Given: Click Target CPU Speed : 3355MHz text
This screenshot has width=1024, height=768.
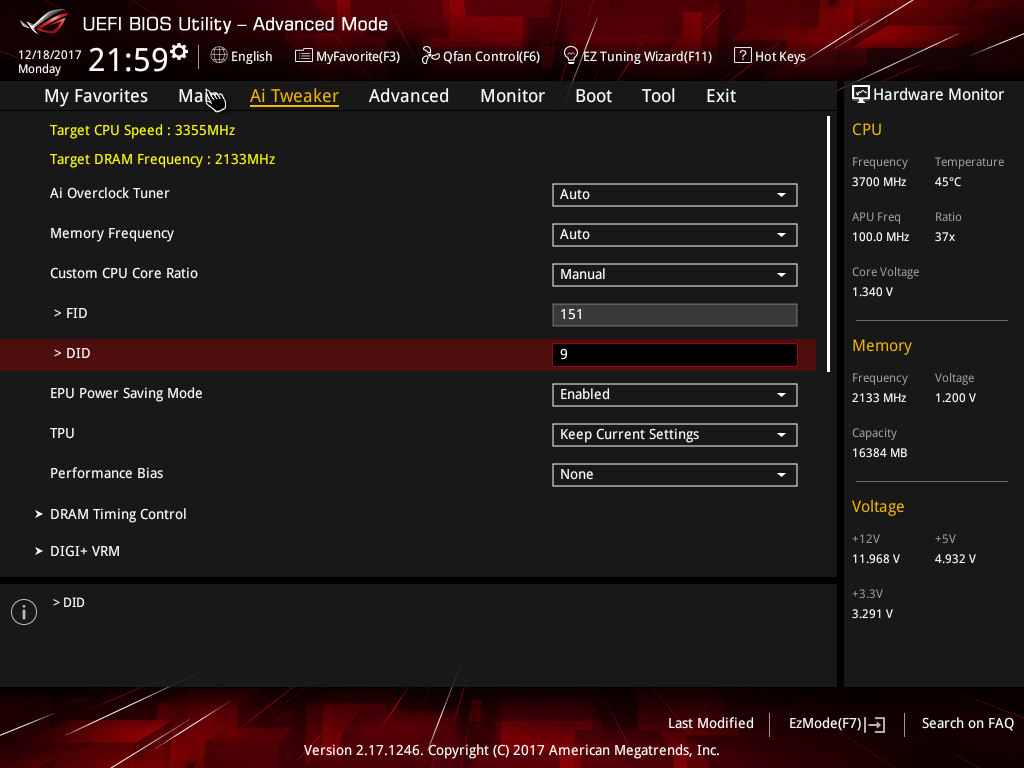Looking at the screenshot, I should pyautogui.click(x=142, y=130).
